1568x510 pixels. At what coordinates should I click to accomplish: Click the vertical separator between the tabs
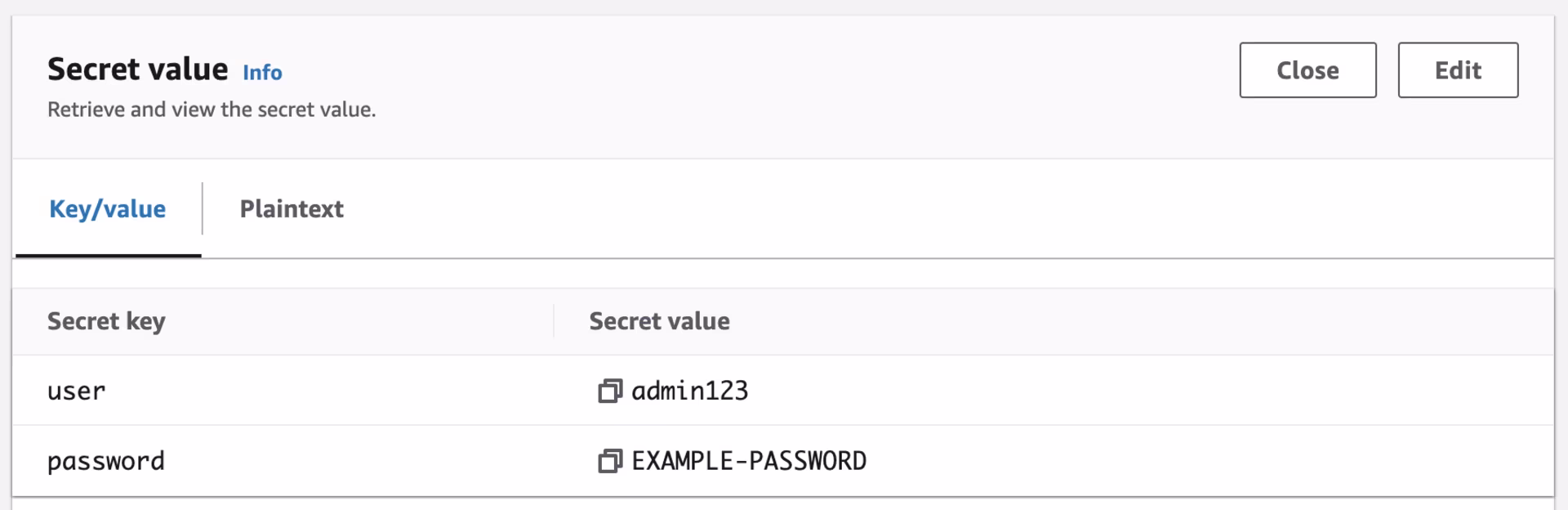(202, 209)
